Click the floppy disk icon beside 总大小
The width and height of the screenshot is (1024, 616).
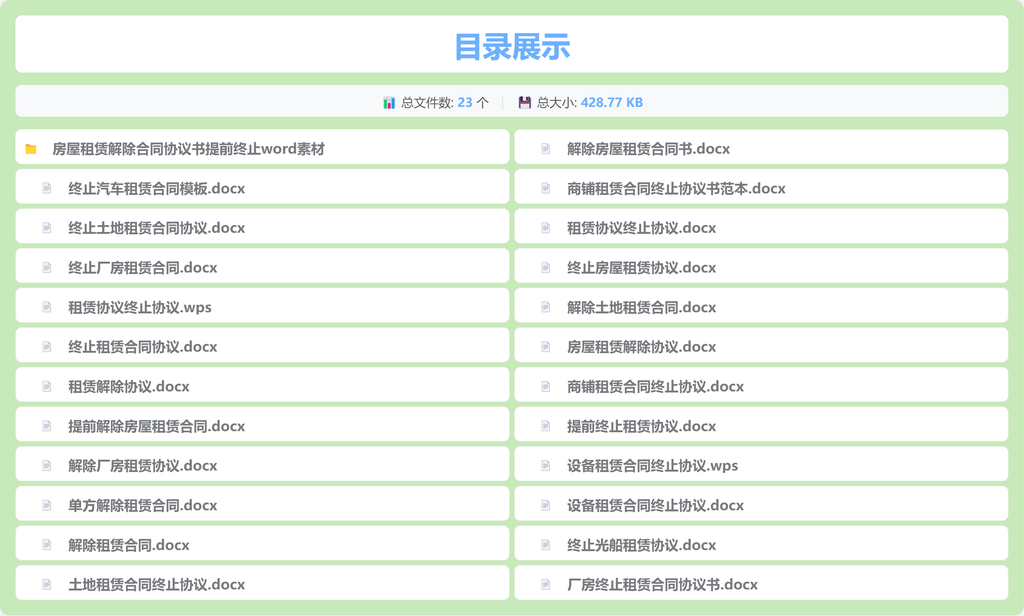(524, 103)
